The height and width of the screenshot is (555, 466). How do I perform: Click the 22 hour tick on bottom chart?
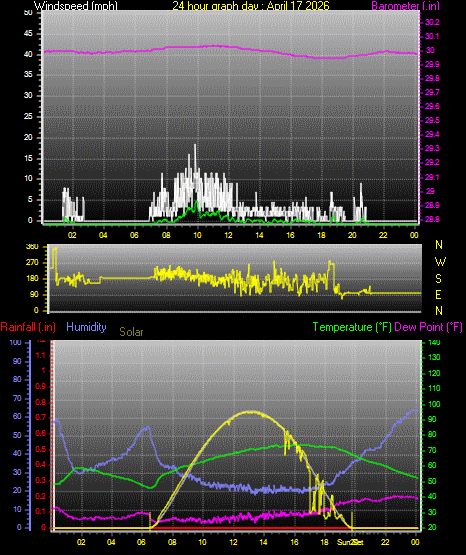point(385,542)
